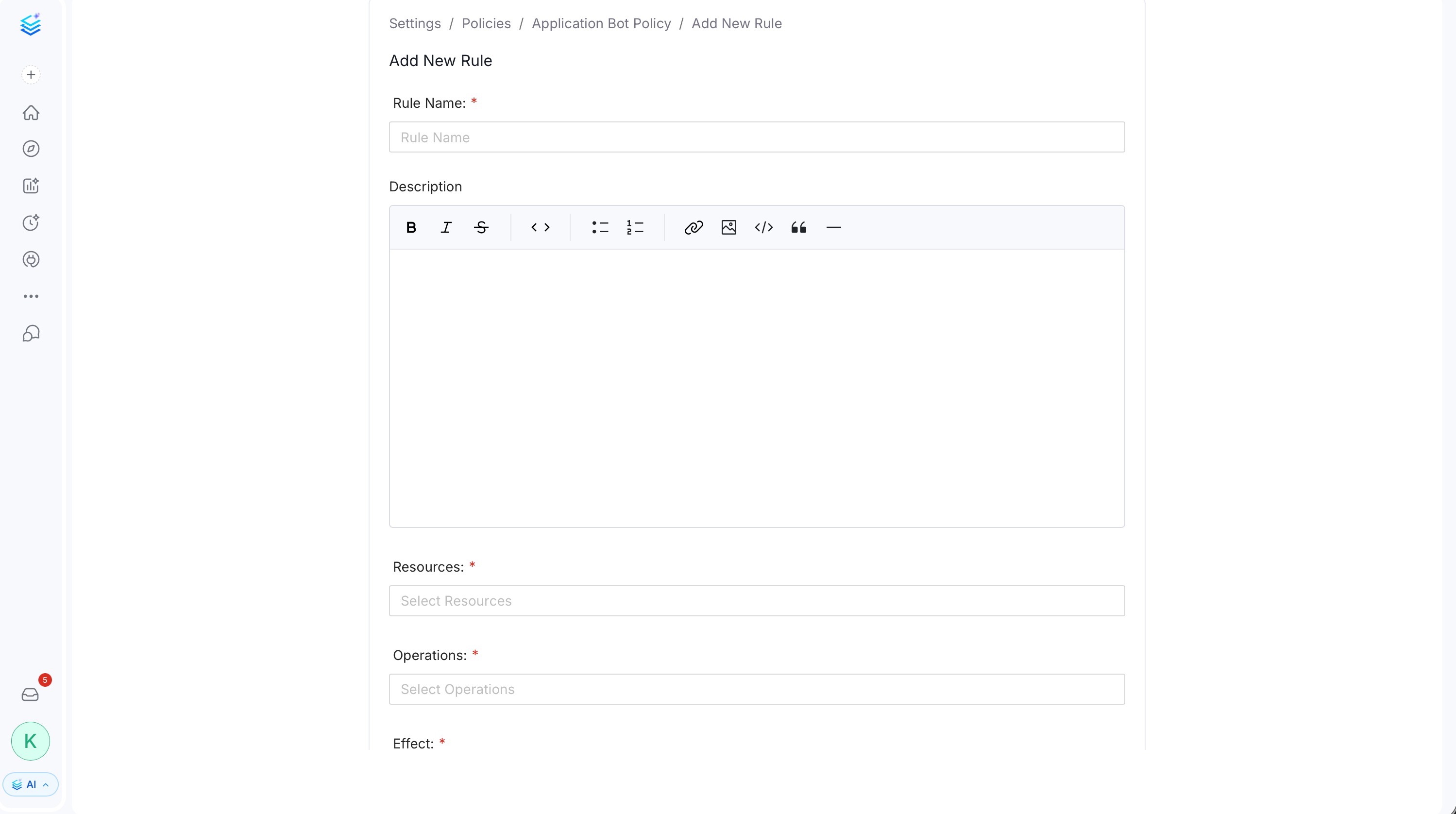This screenshot has height=814, width=1456.
Task: Insert a horizontal rule
Action: pos(834,227)
